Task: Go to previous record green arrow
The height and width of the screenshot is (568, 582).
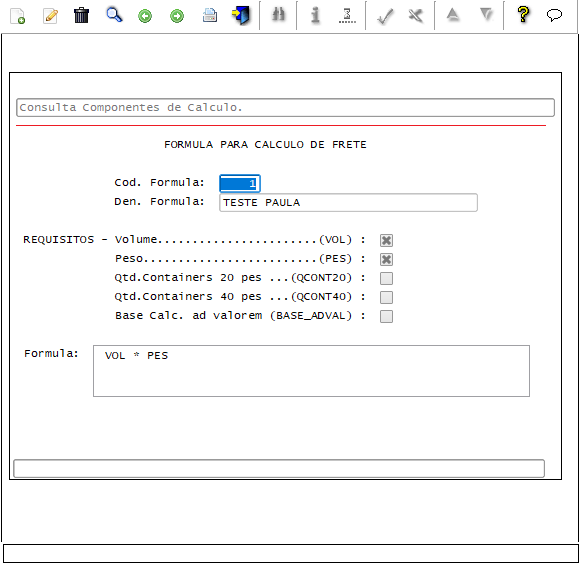Action: (x=145, y=16)
